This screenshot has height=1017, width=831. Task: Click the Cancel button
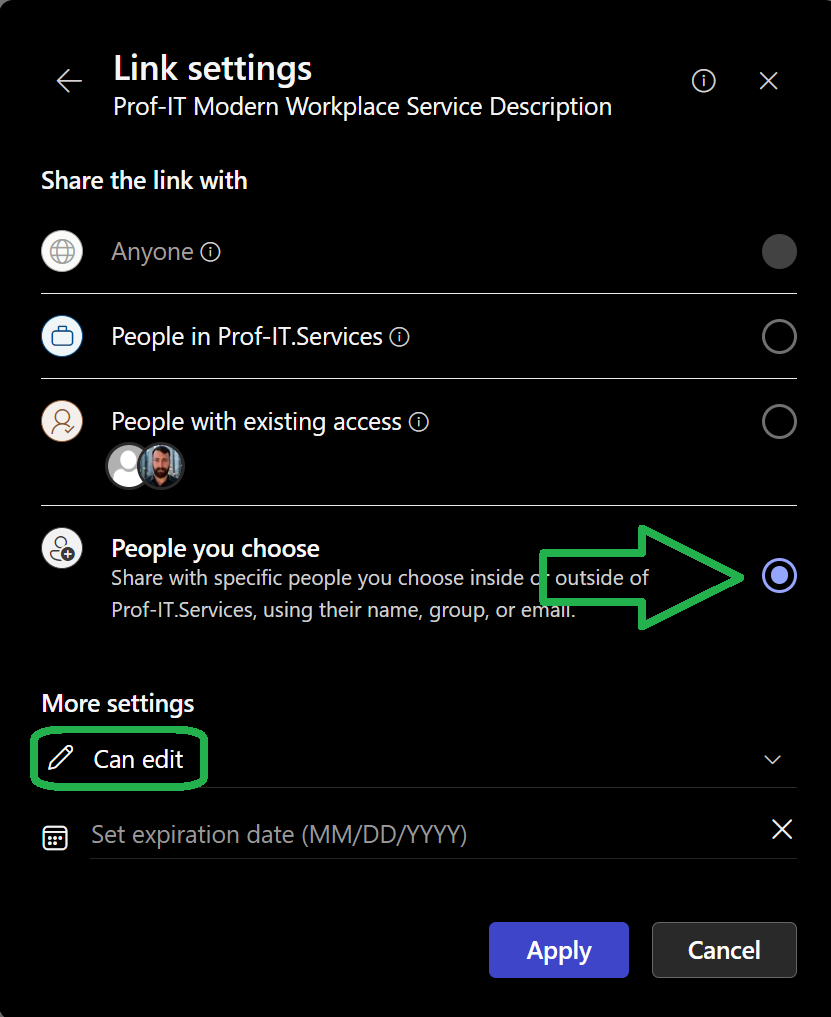click(x=724, y=950)
